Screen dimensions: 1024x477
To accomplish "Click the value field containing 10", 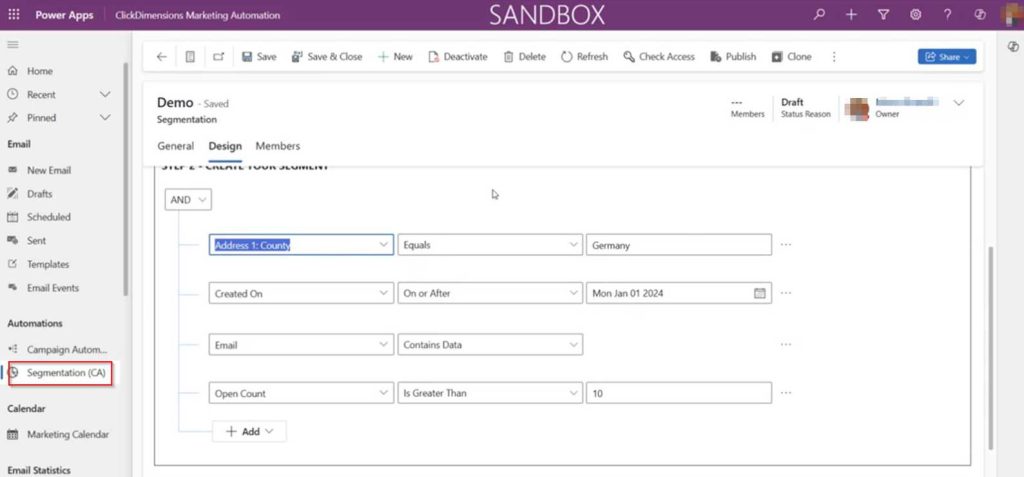I will pyautogui.click(x=679, y=393).
